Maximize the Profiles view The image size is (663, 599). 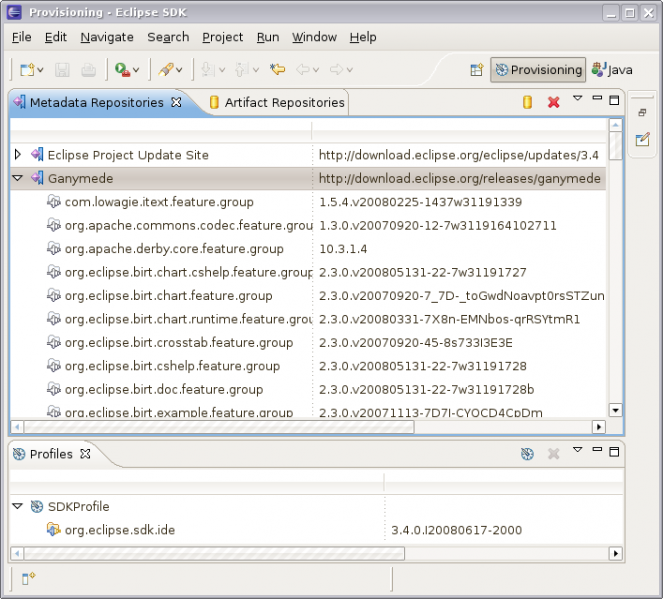614,451
